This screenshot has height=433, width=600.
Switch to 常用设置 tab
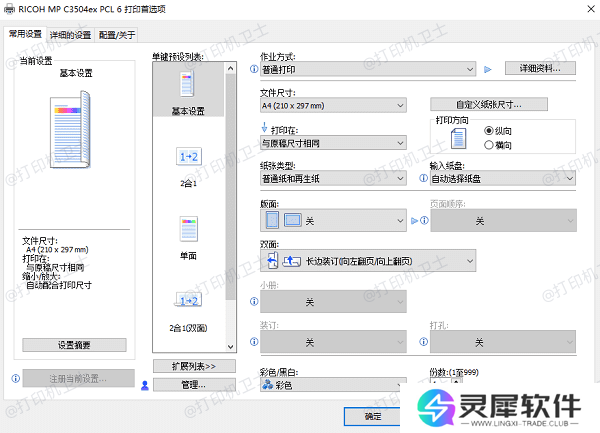pos(25,34)
